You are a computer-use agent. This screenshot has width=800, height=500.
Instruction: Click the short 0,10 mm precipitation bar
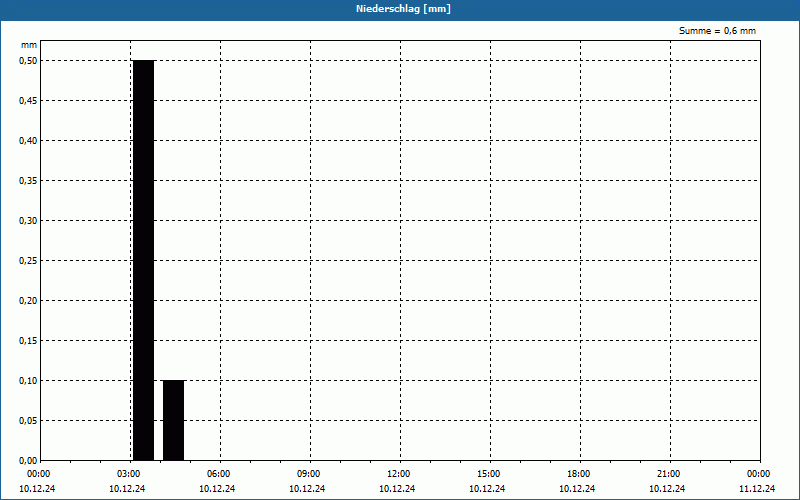[173, 420]
